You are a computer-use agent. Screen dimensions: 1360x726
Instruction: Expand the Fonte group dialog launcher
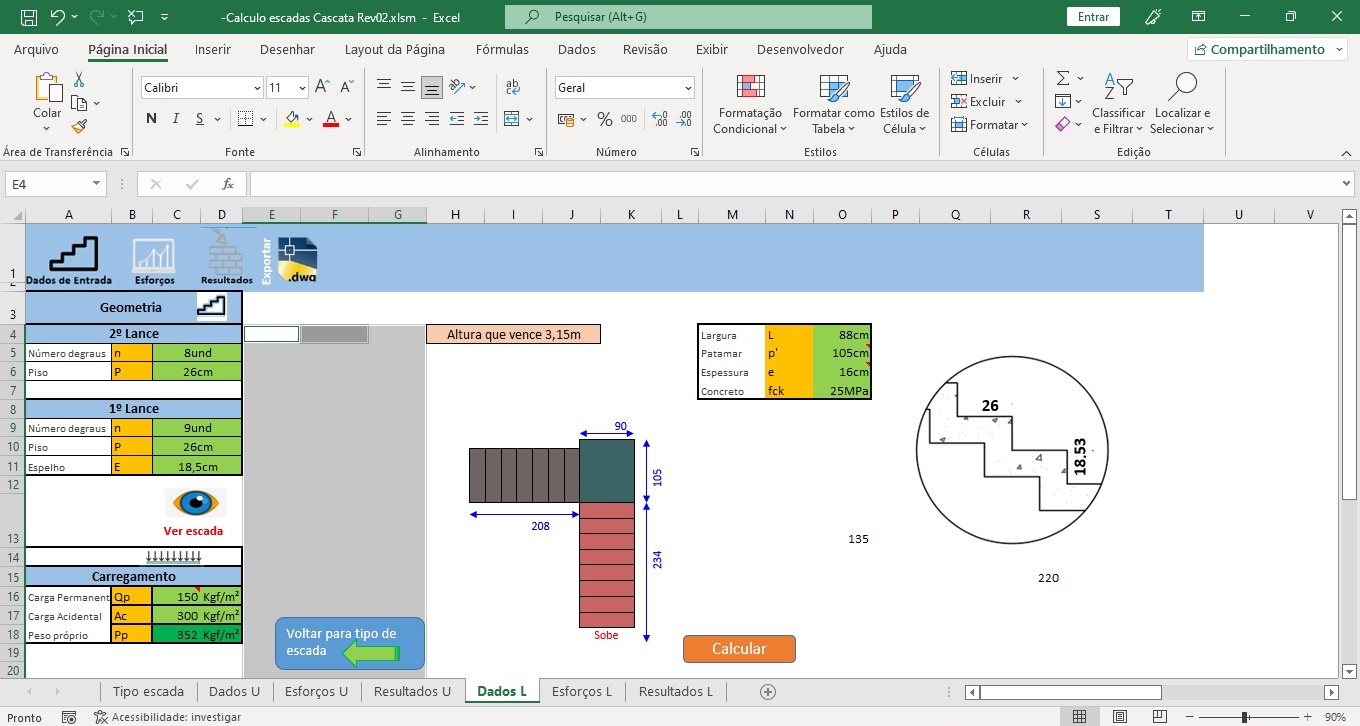[357, 152]
